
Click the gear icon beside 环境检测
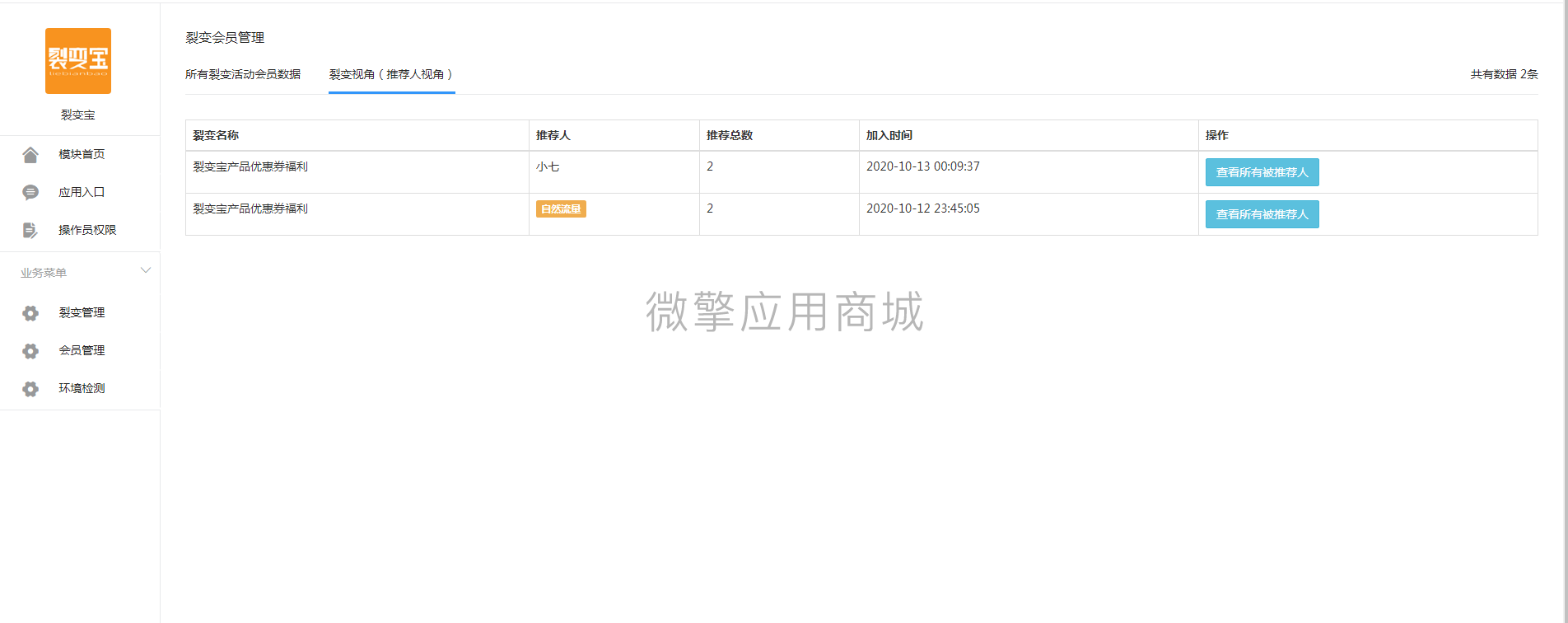tap(30, 389)
